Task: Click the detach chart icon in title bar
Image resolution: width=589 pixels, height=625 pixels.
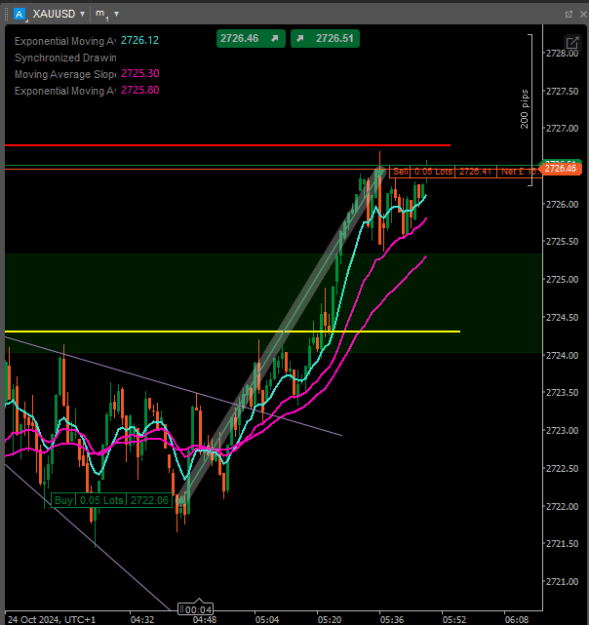Action: click(x=569, y=14)
